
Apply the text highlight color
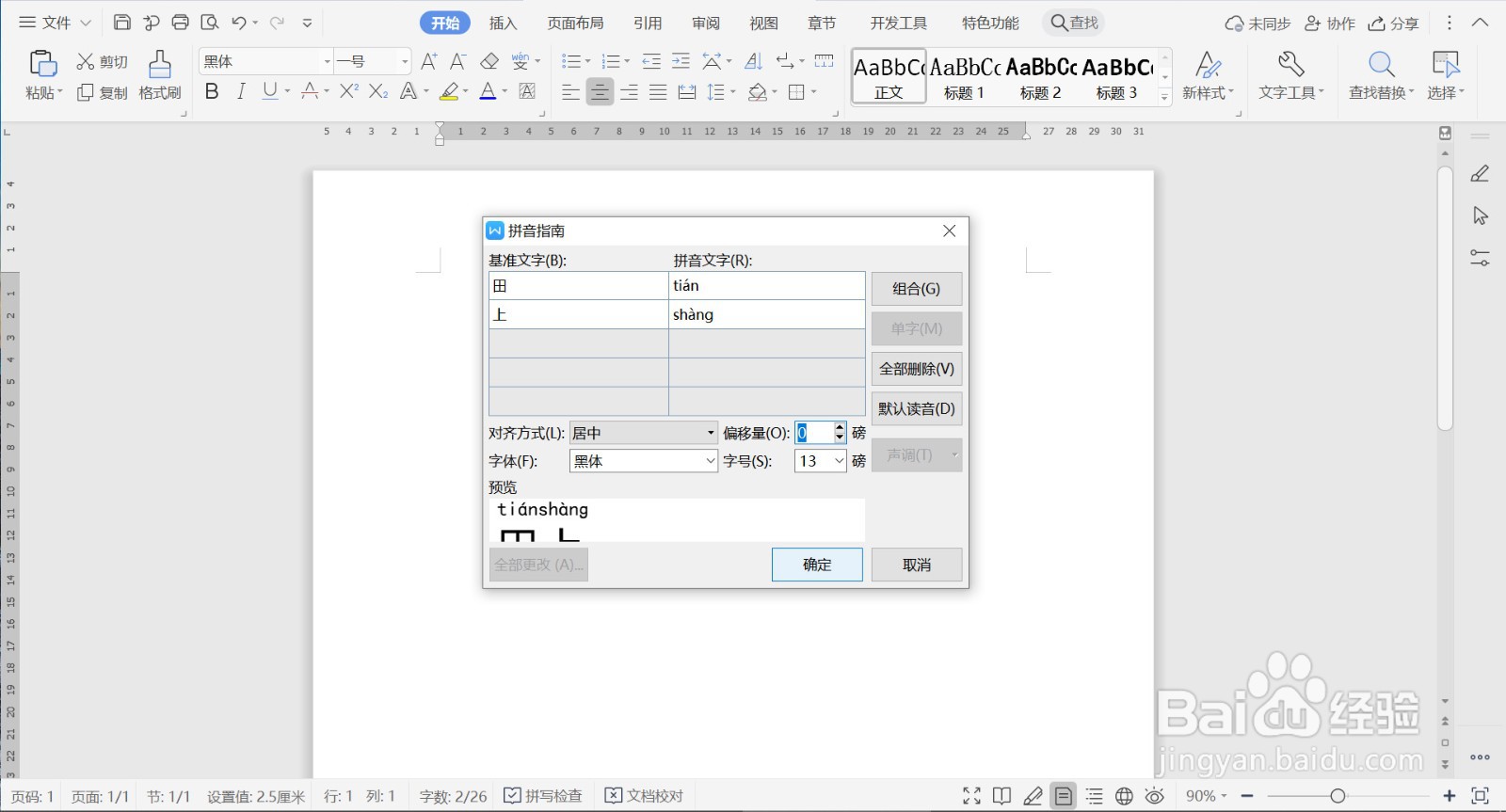(x=449, y=91)
